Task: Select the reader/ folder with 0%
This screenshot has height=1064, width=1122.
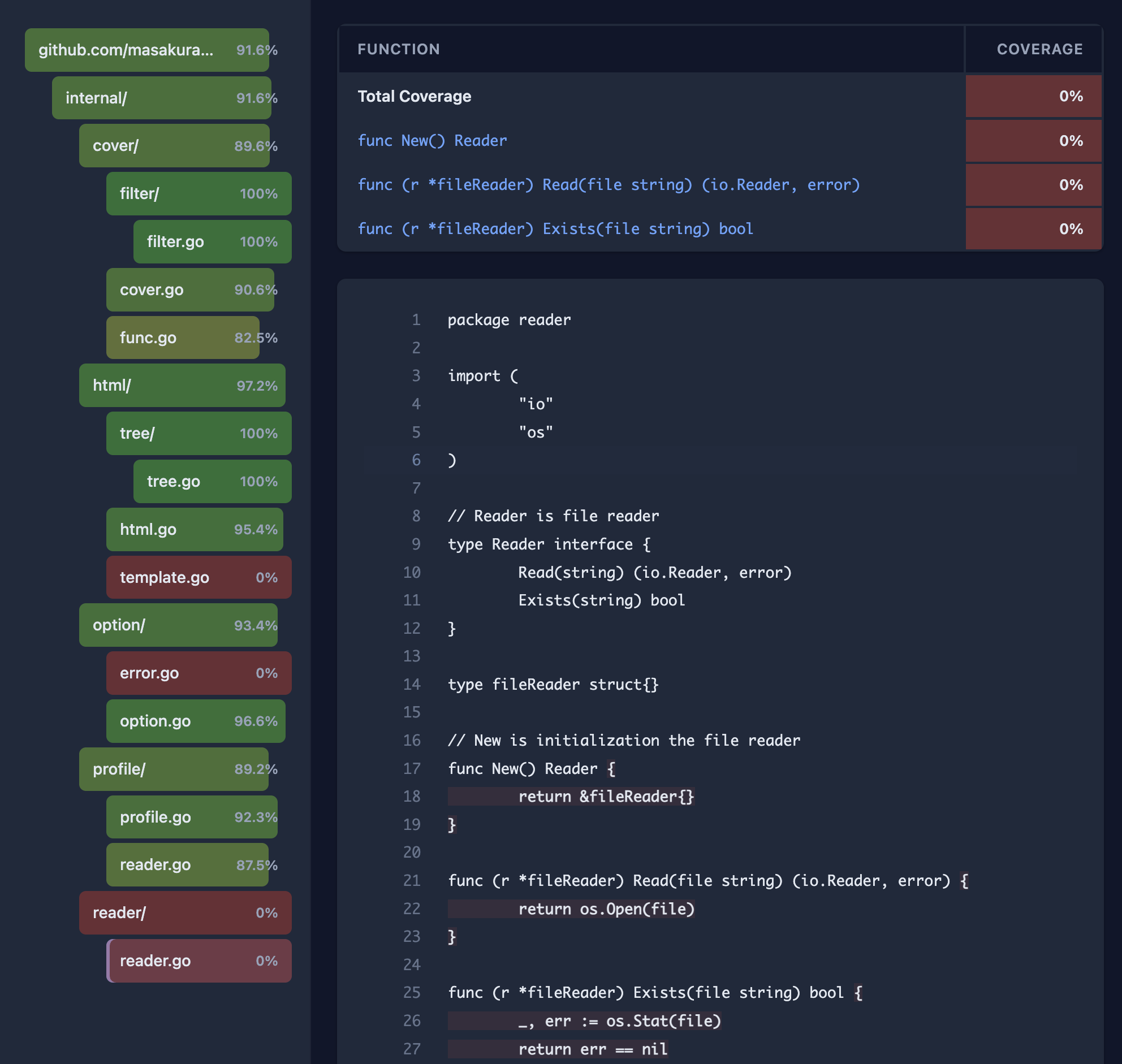Action: (x=185, y=912)
